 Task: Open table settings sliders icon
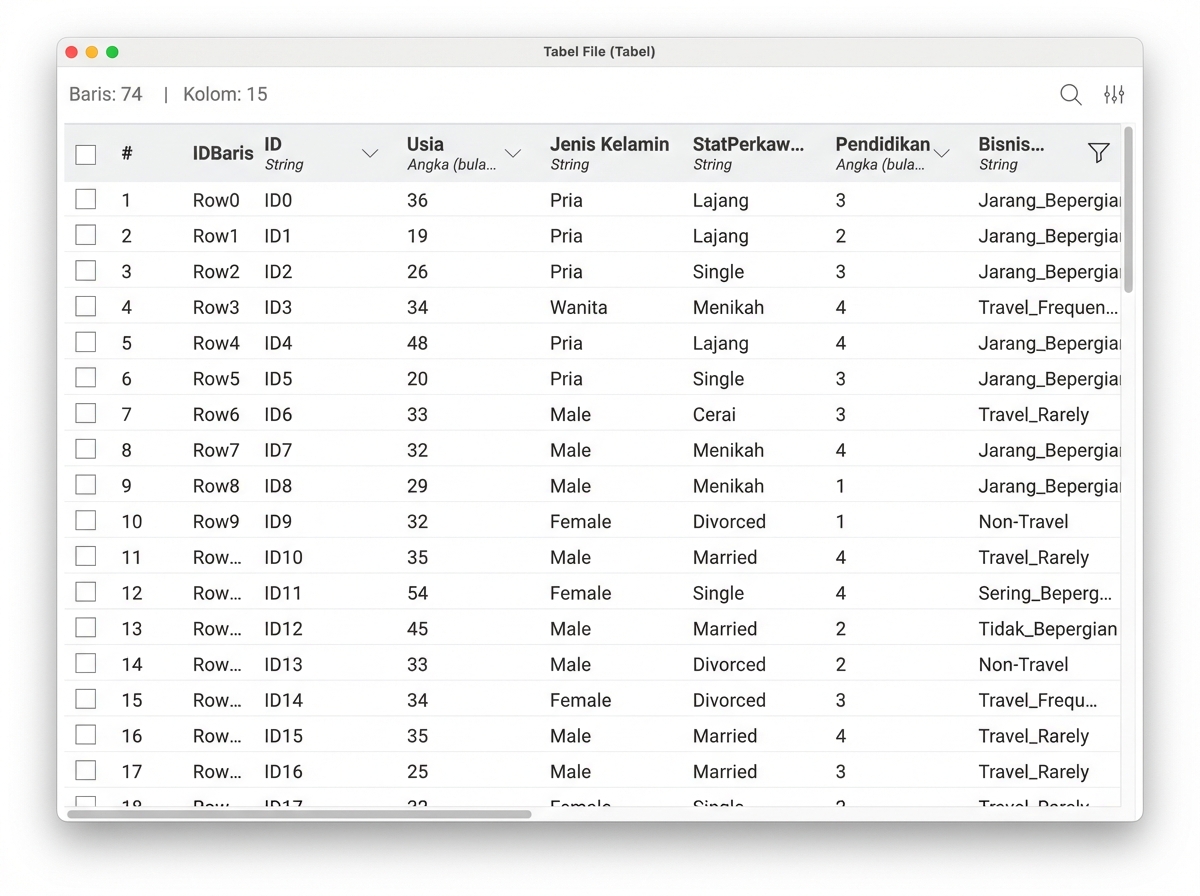[1114, 95]
